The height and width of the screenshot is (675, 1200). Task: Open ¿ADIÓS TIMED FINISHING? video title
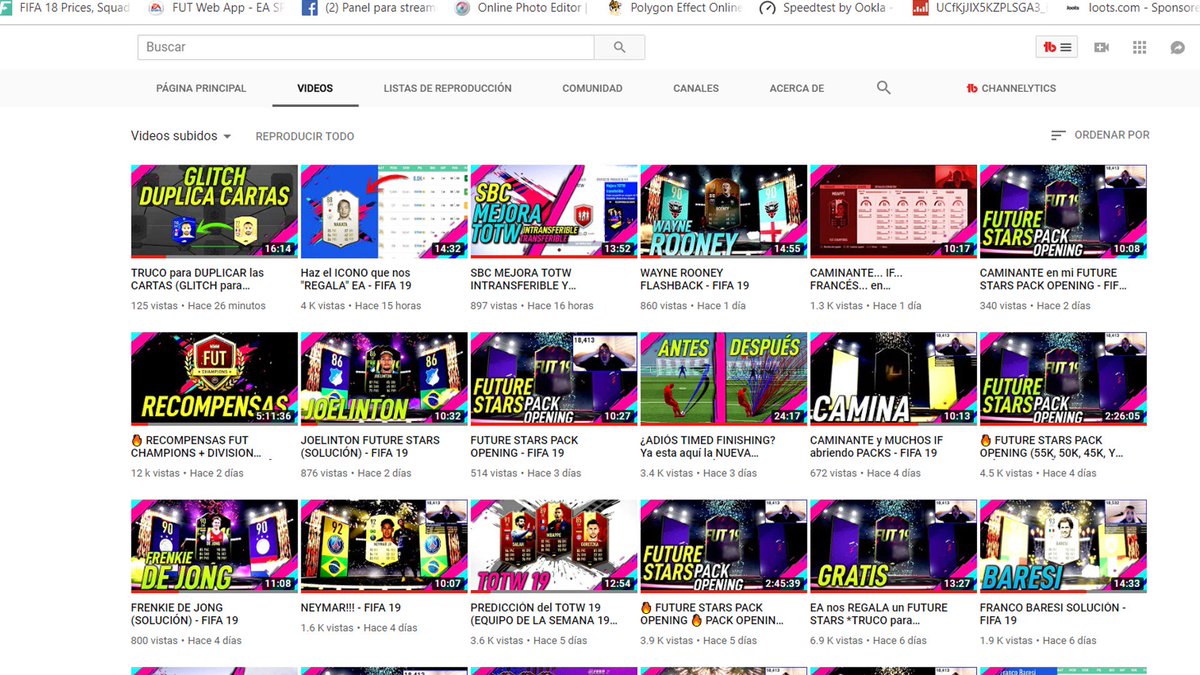tap(708, 446)
